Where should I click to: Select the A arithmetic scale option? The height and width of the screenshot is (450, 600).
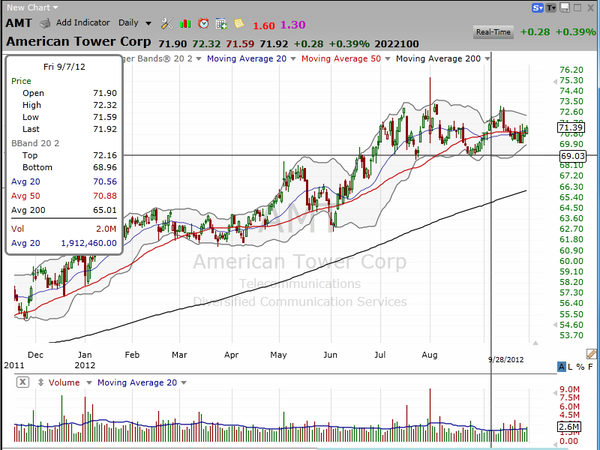click(x=561, y=367)
